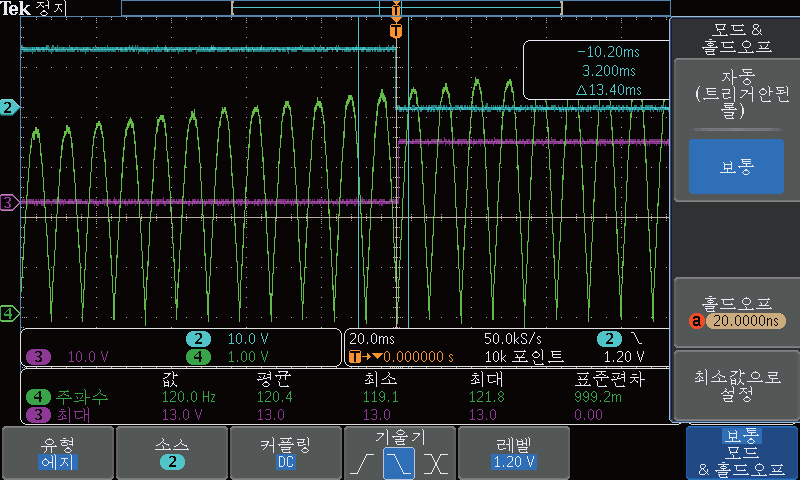This screenshot has height=480, width=800.
Task: Open the 유형 에지 trigger type menu
Action: point(57,453)
